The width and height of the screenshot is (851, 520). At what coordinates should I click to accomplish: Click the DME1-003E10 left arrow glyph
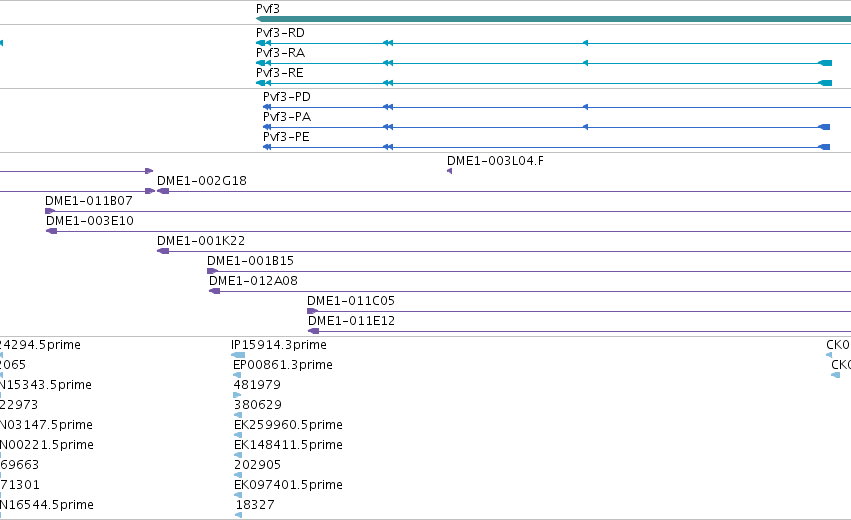(52, 231)
